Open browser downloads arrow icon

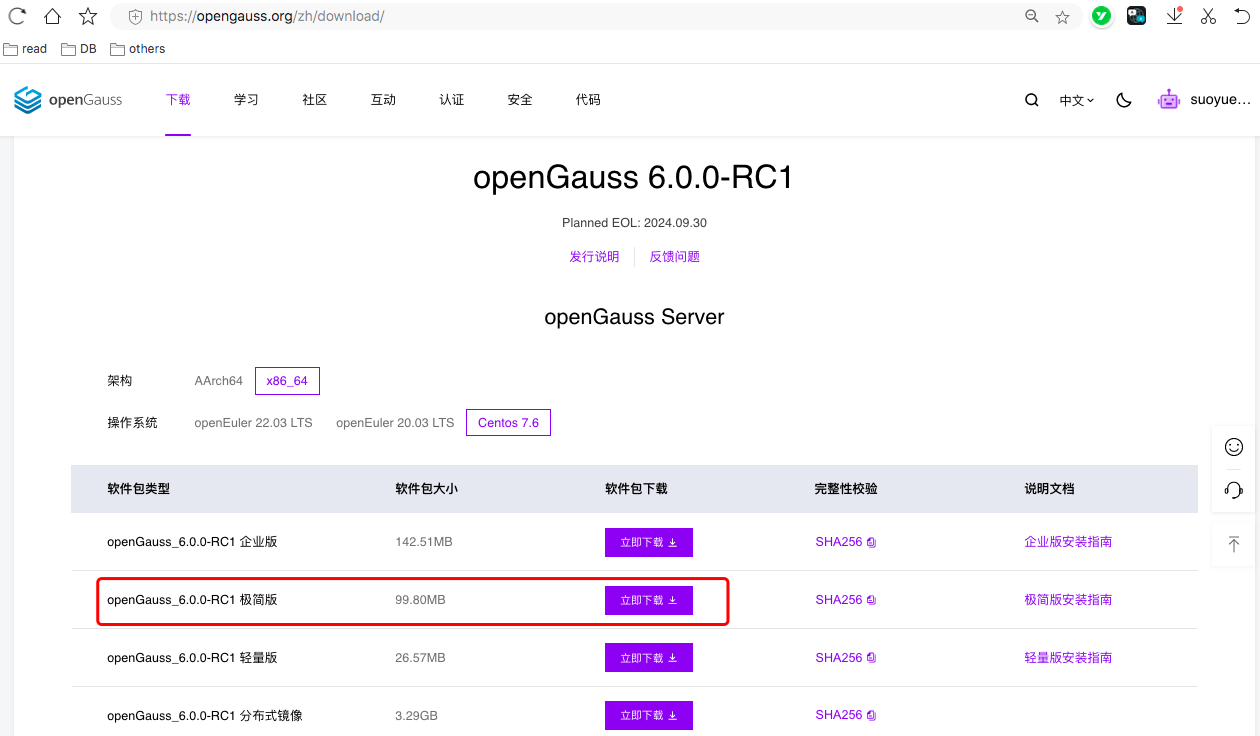pyautogui.click(x=1175, y=16)
